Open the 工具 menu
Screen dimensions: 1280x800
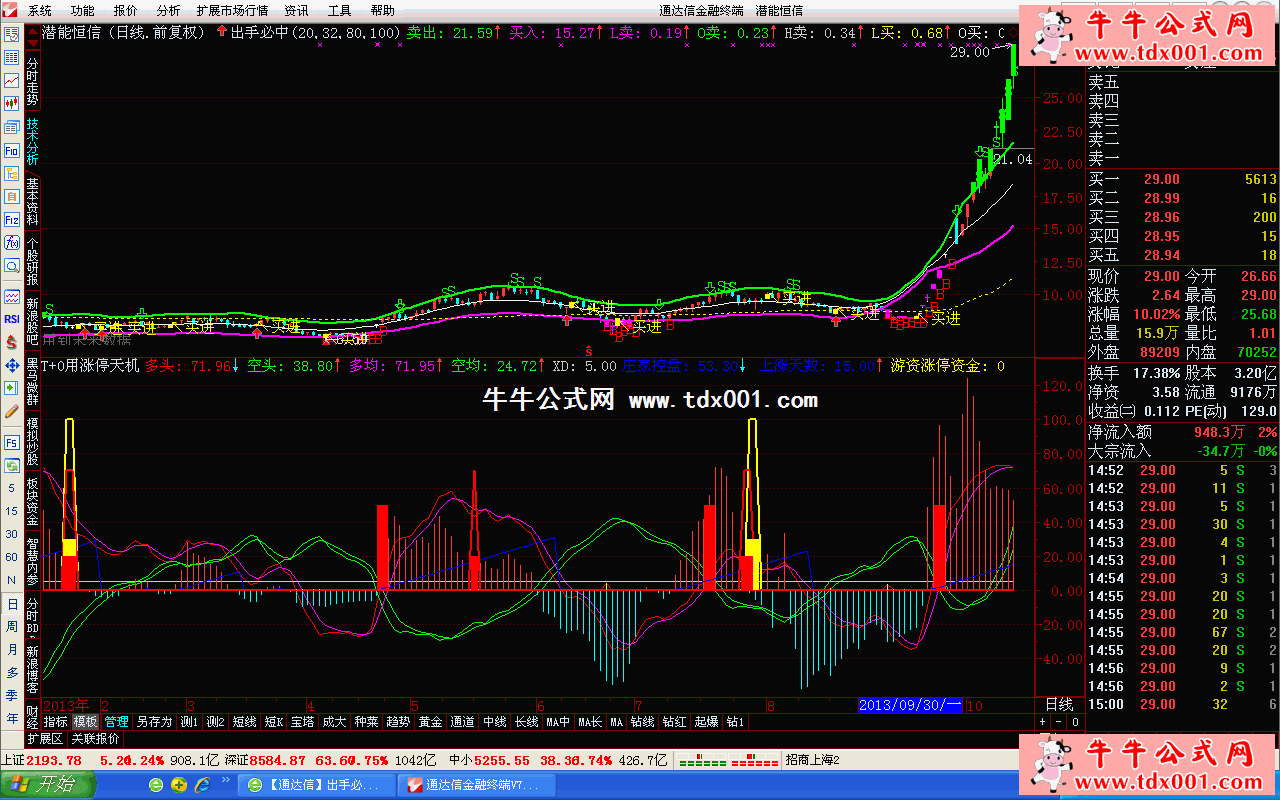pyautogui.click(x=340, y=10)
